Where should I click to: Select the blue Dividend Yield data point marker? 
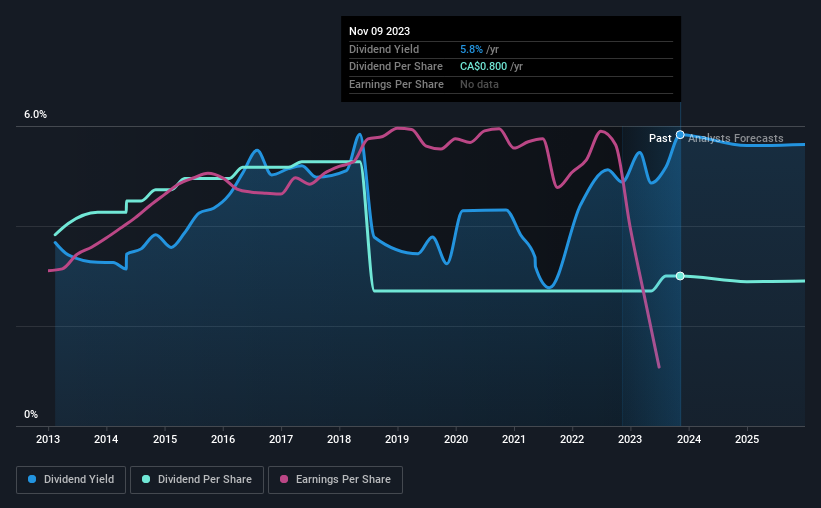pyautogui.click(x=680, y=134)
